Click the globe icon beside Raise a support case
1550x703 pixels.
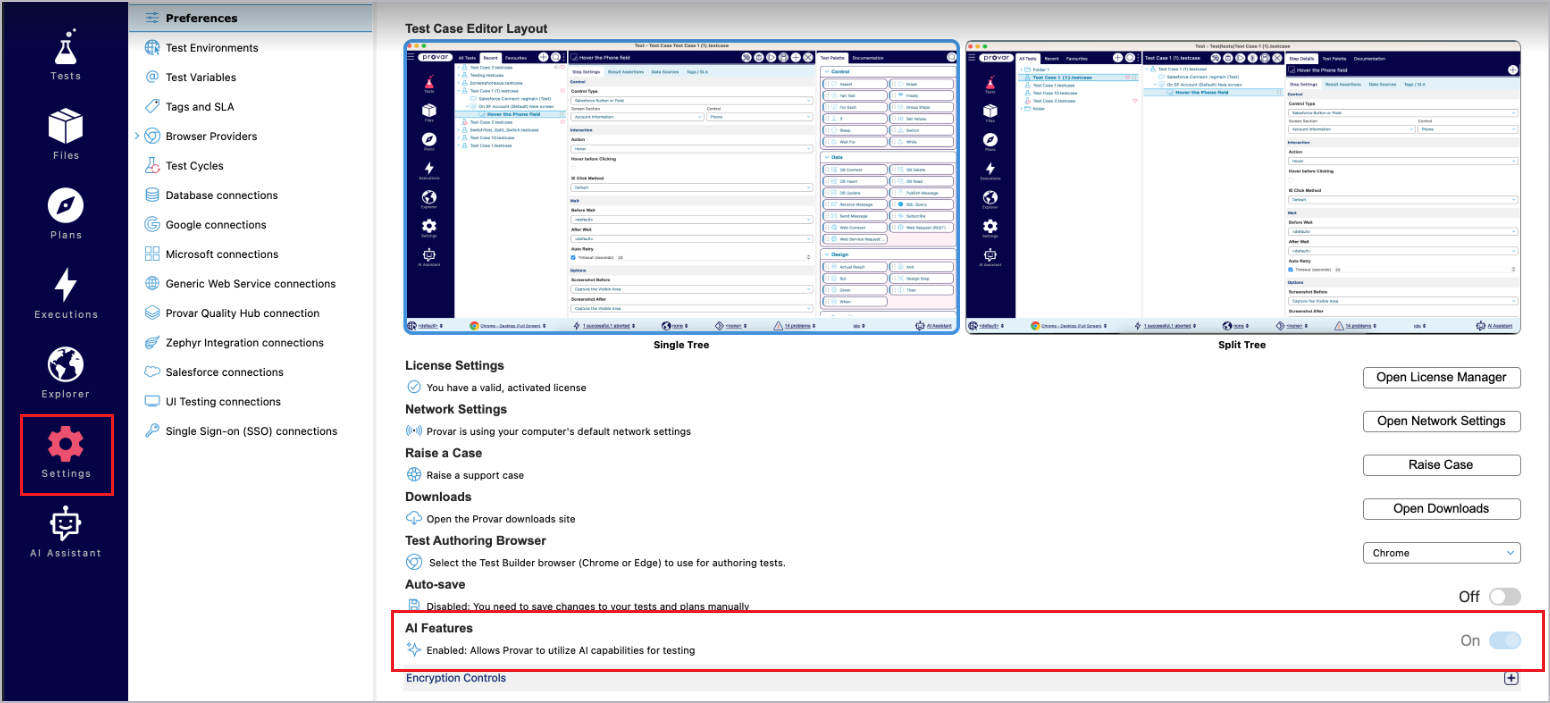coord(412,475)
